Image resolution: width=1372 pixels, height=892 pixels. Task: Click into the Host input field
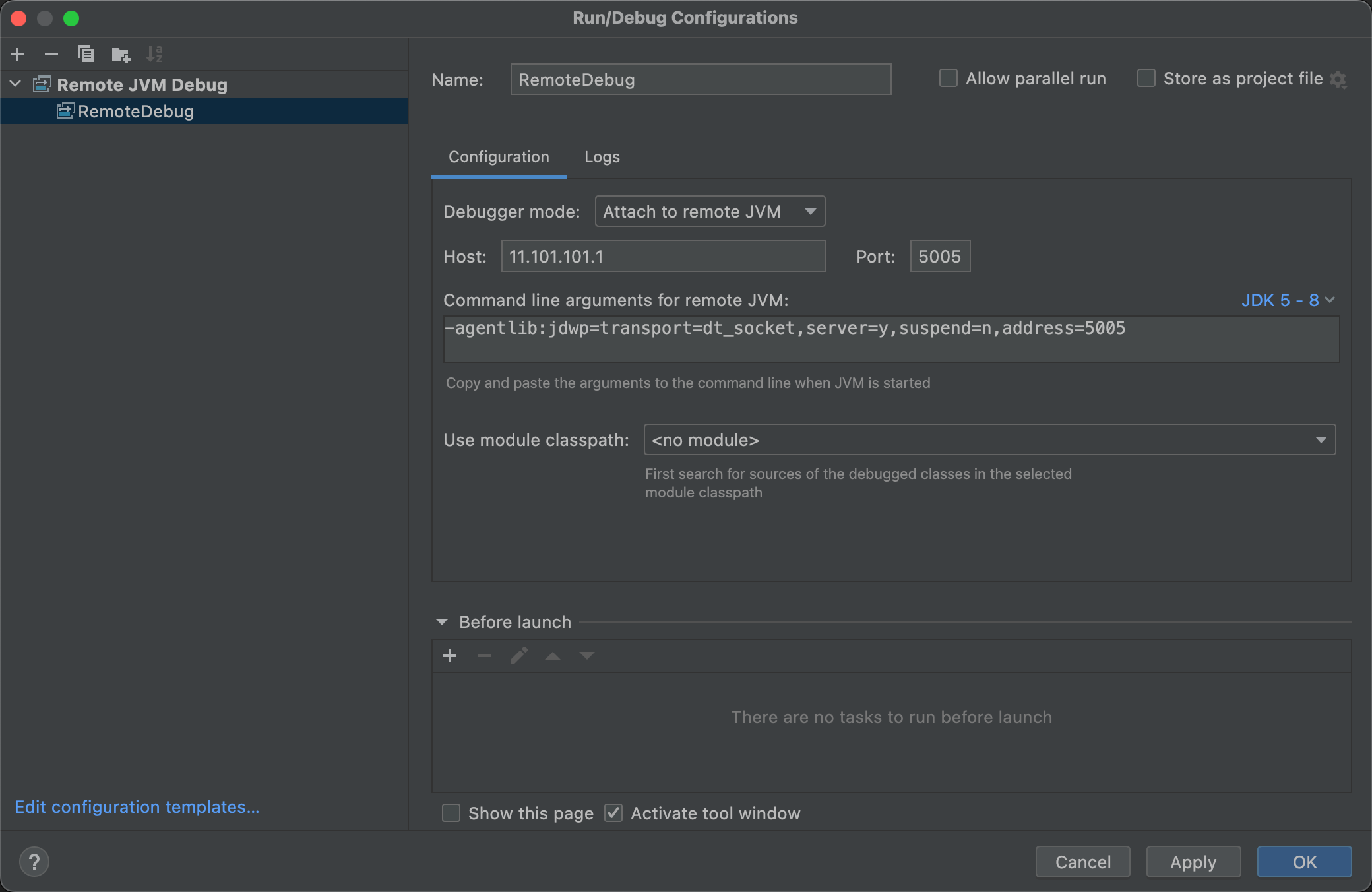(663, 257)
